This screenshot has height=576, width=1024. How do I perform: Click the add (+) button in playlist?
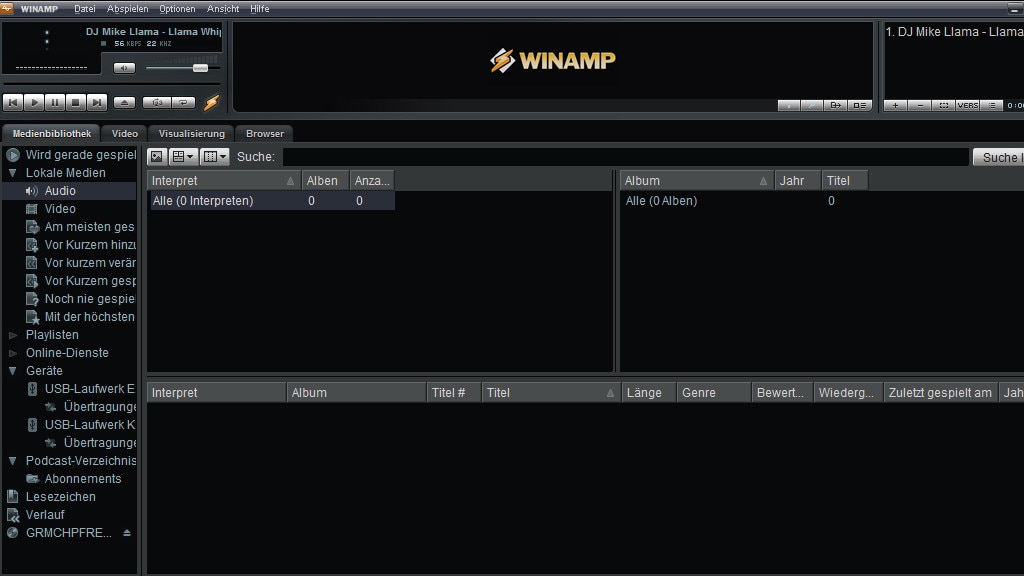(x=895, y=105)
